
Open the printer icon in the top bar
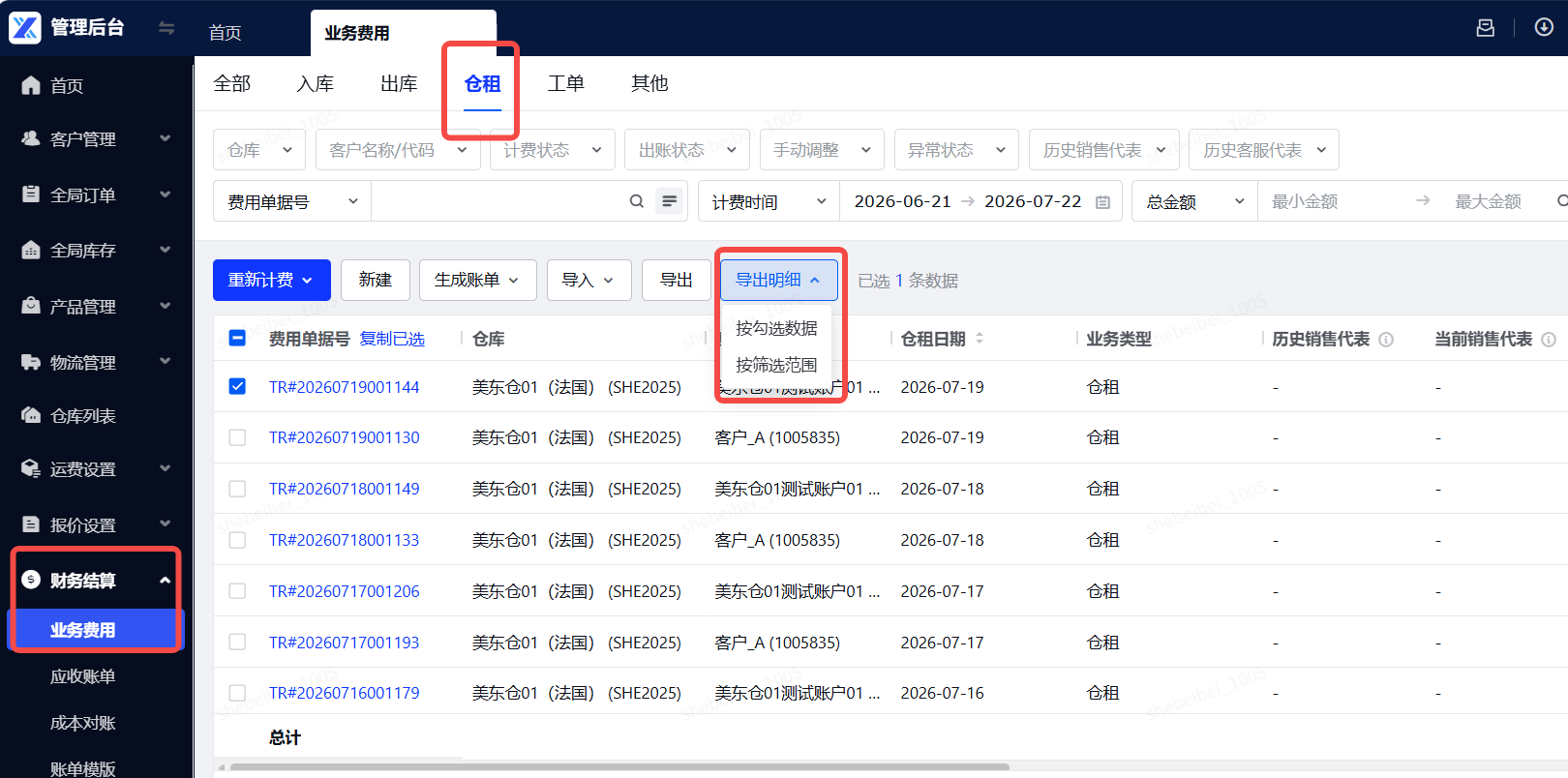[1485, 27]
